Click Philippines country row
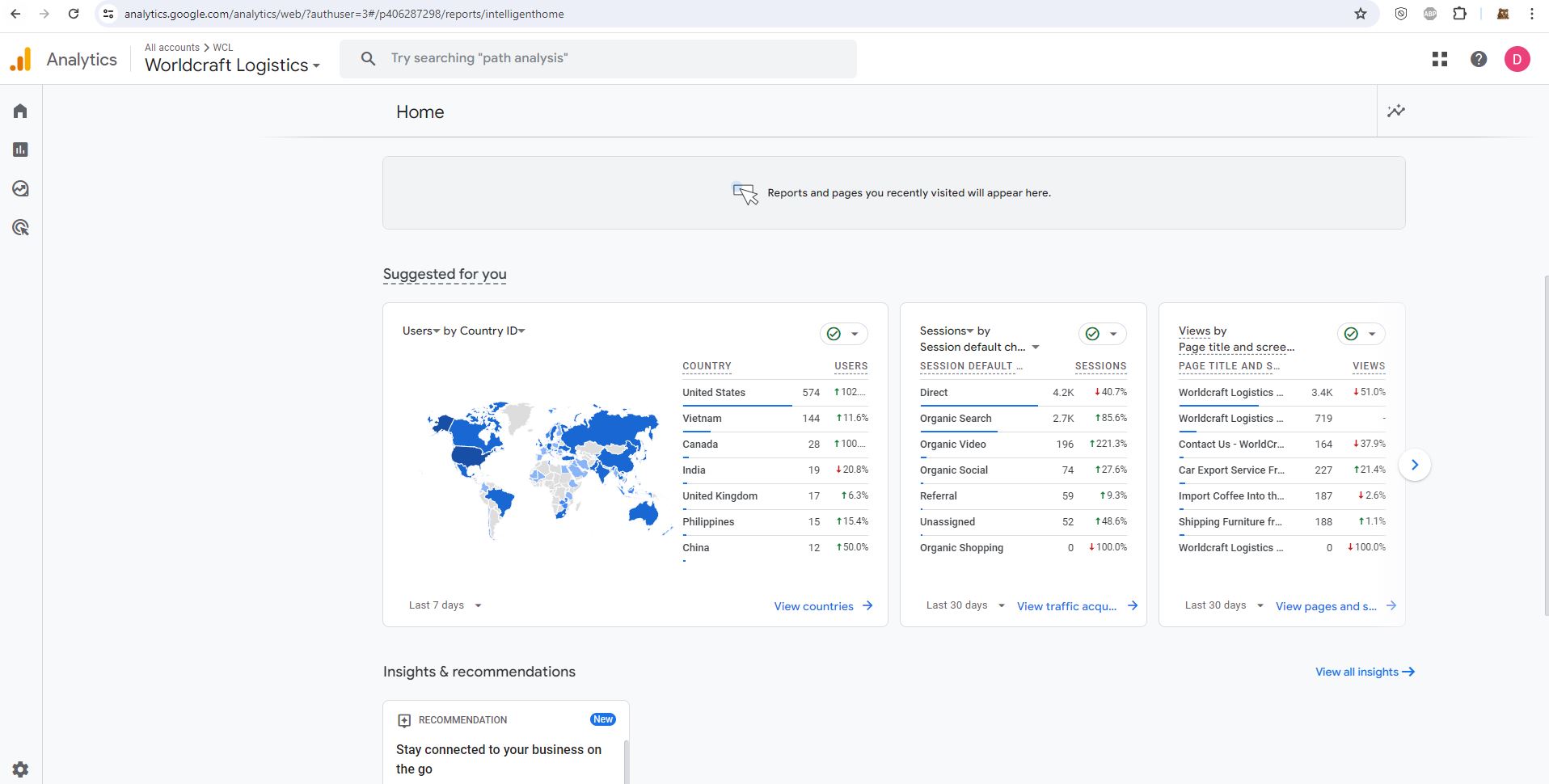The width and height of the screenshot is (1549, 784). (774, 522)
